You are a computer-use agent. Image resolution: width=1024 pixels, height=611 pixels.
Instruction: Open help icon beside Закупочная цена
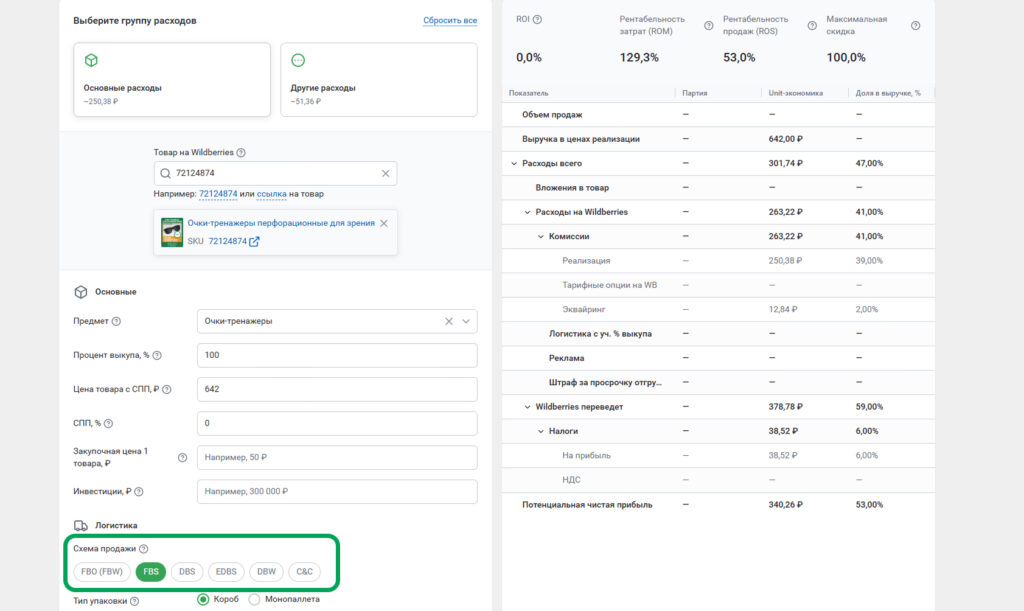[x=182, y=458]
